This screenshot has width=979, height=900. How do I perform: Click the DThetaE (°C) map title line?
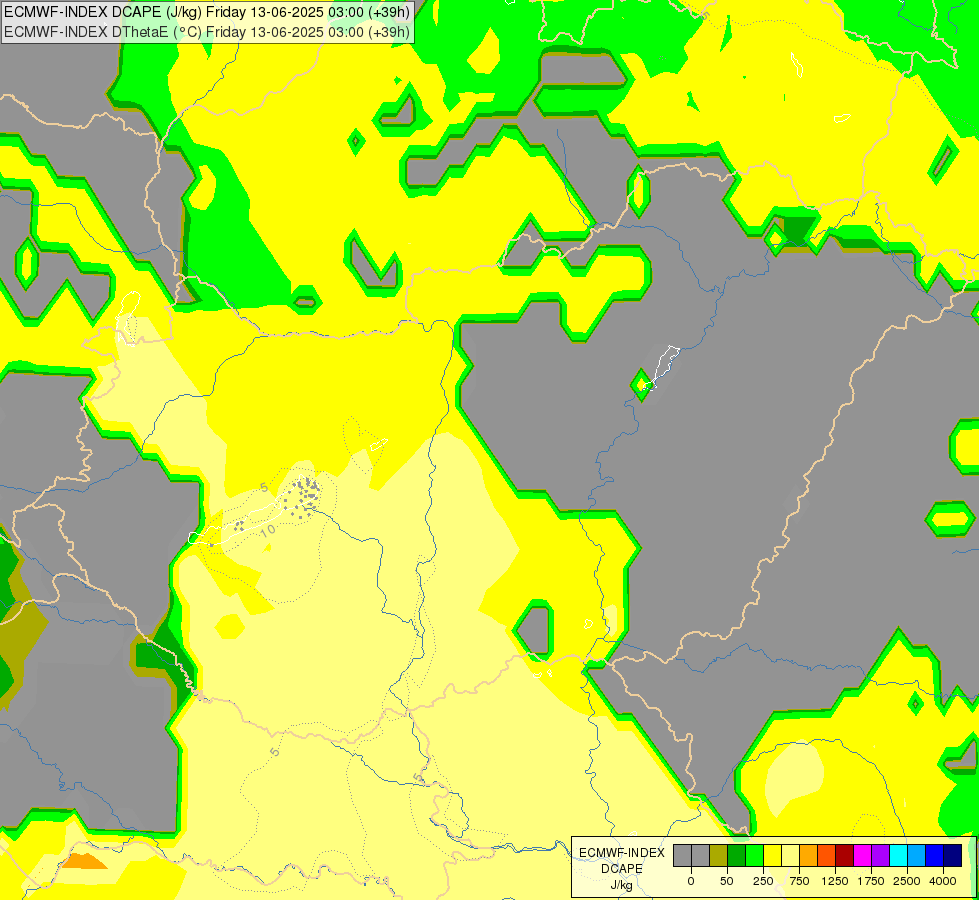pos(207,32)
